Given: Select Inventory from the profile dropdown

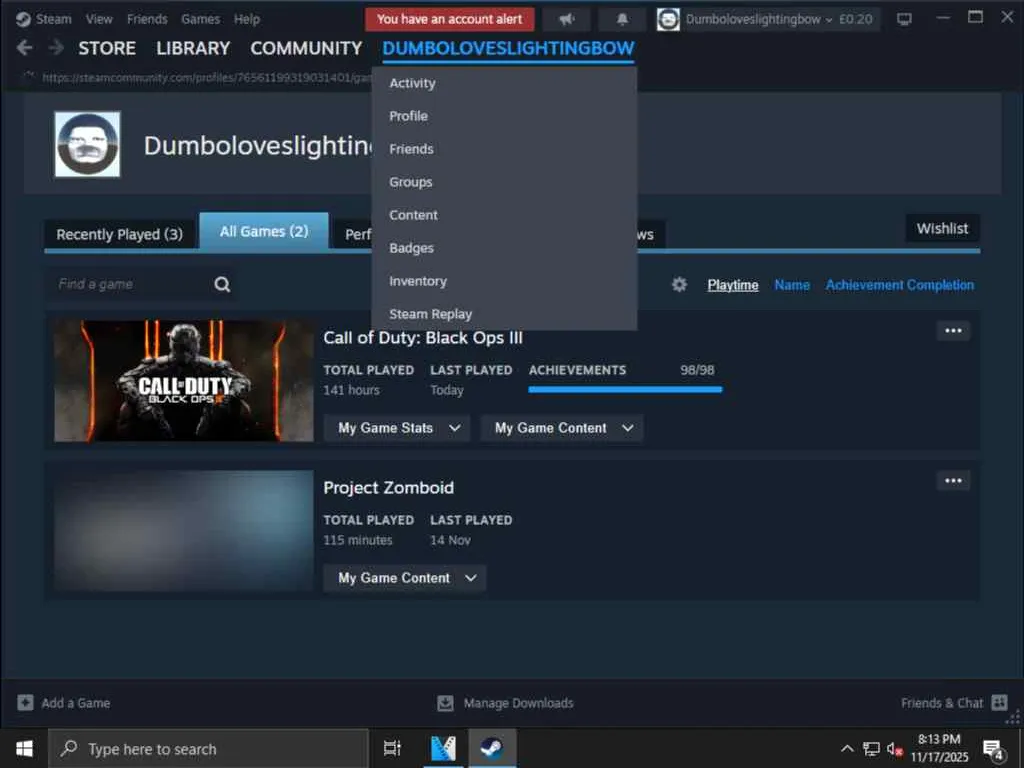Looking at the screenshot, I should click(x=504, y=281).
